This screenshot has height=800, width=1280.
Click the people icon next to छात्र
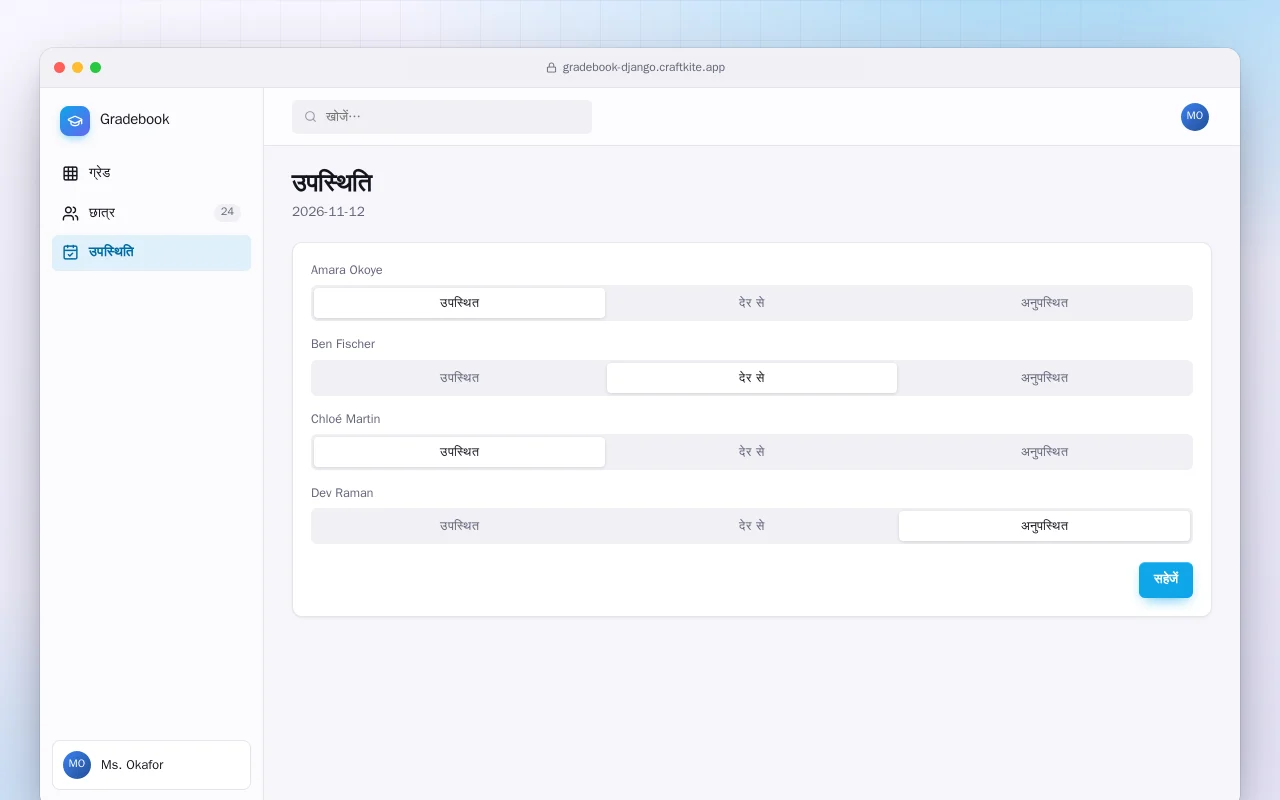(70, 213)
